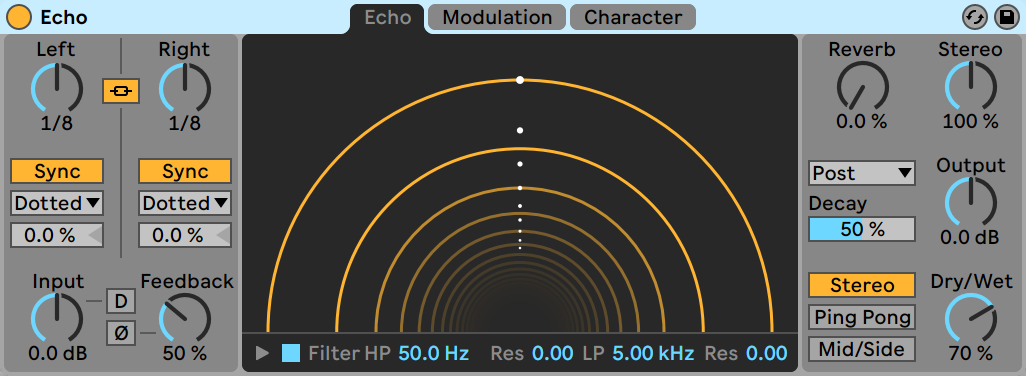Click the right delay offset 0.0 % field
Viewport: 1026px width, 376px height.
click(x=185, y=235)
